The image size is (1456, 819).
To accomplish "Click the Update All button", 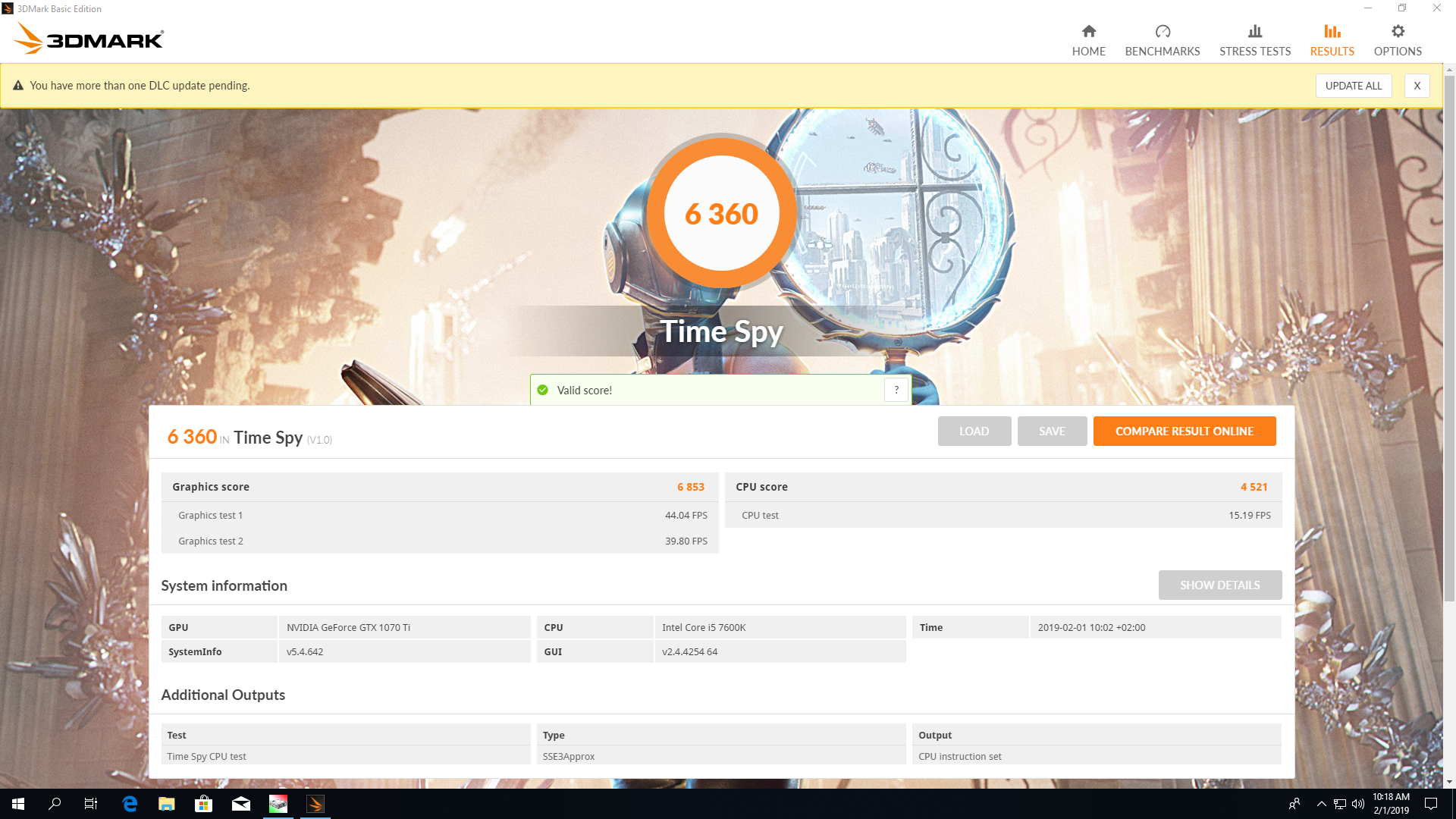I will [1353, 86].
